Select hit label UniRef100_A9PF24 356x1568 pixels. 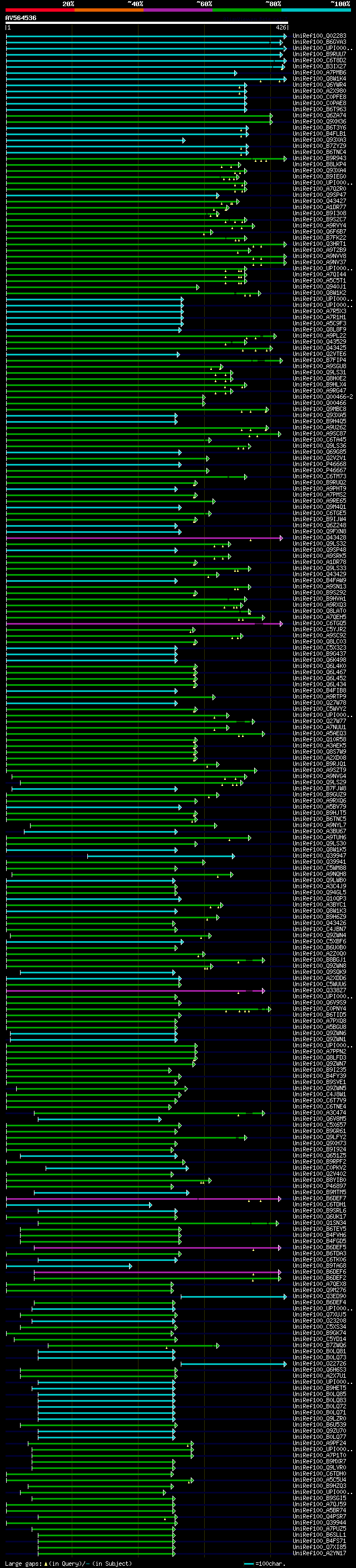319,1443
